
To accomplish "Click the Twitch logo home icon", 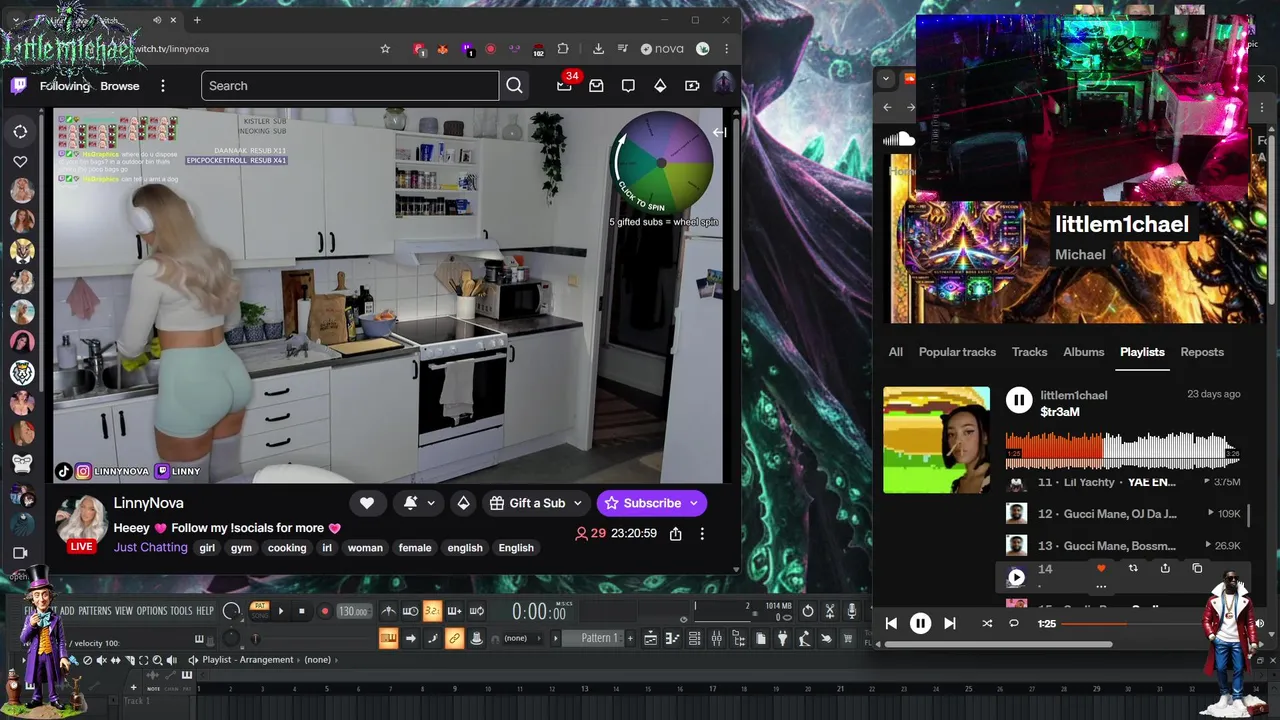I will [x=18, y=86].
